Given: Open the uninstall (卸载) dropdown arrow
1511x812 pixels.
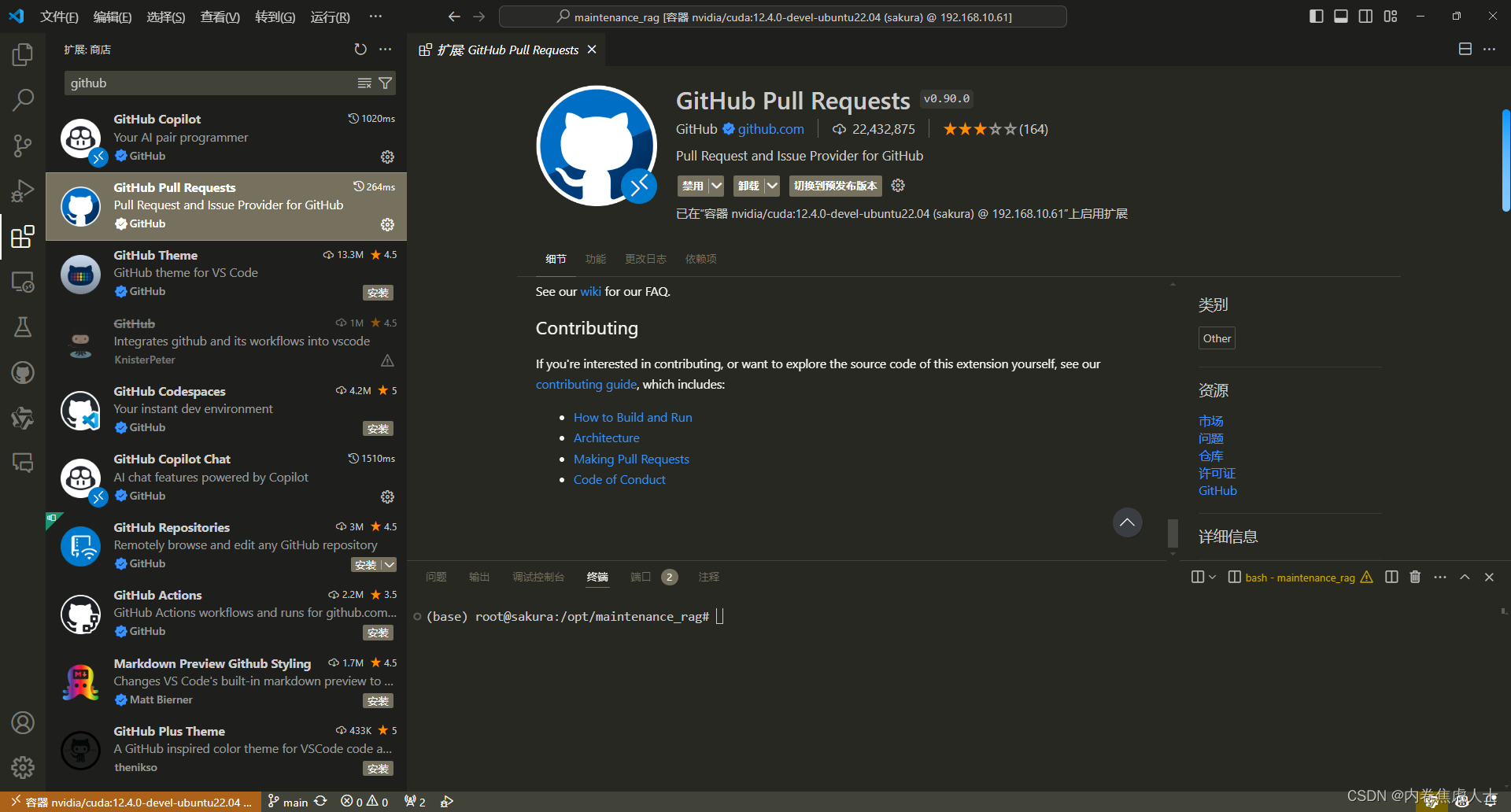Looking at the screenshot, I should point(772,186).
